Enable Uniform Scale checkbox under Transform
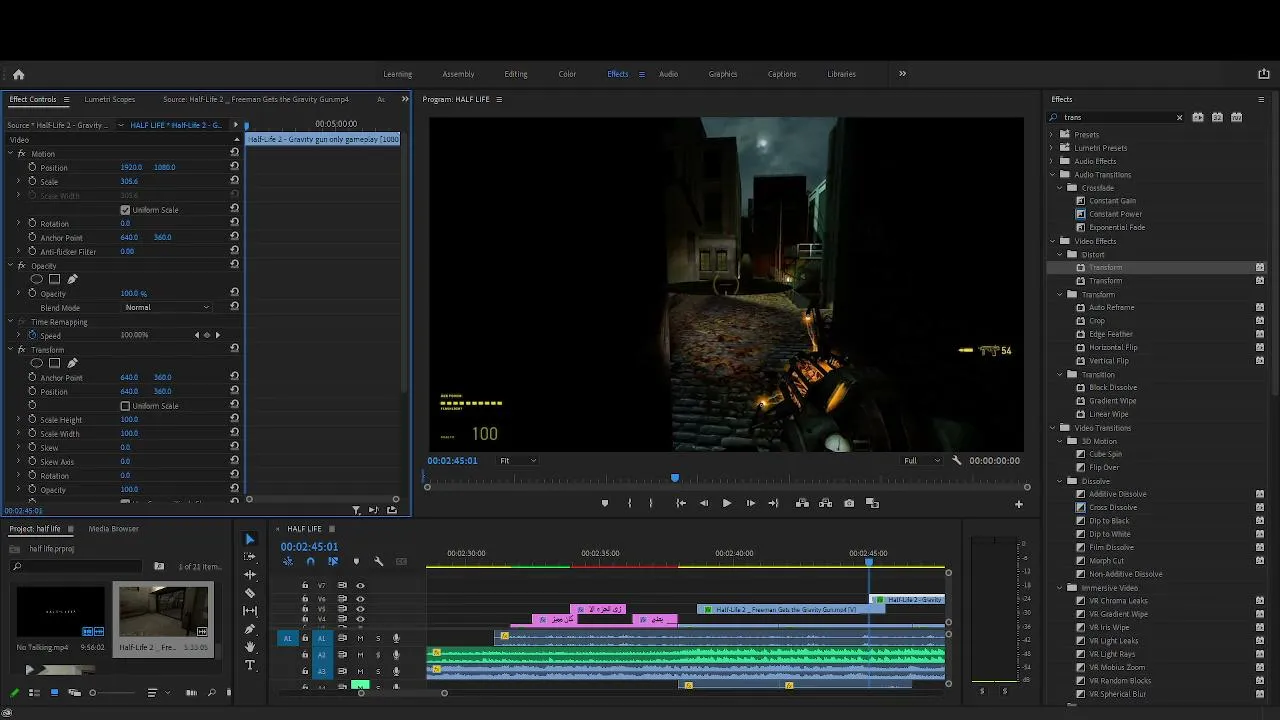This screenshot has width=1280, height=720. [125, 406]
